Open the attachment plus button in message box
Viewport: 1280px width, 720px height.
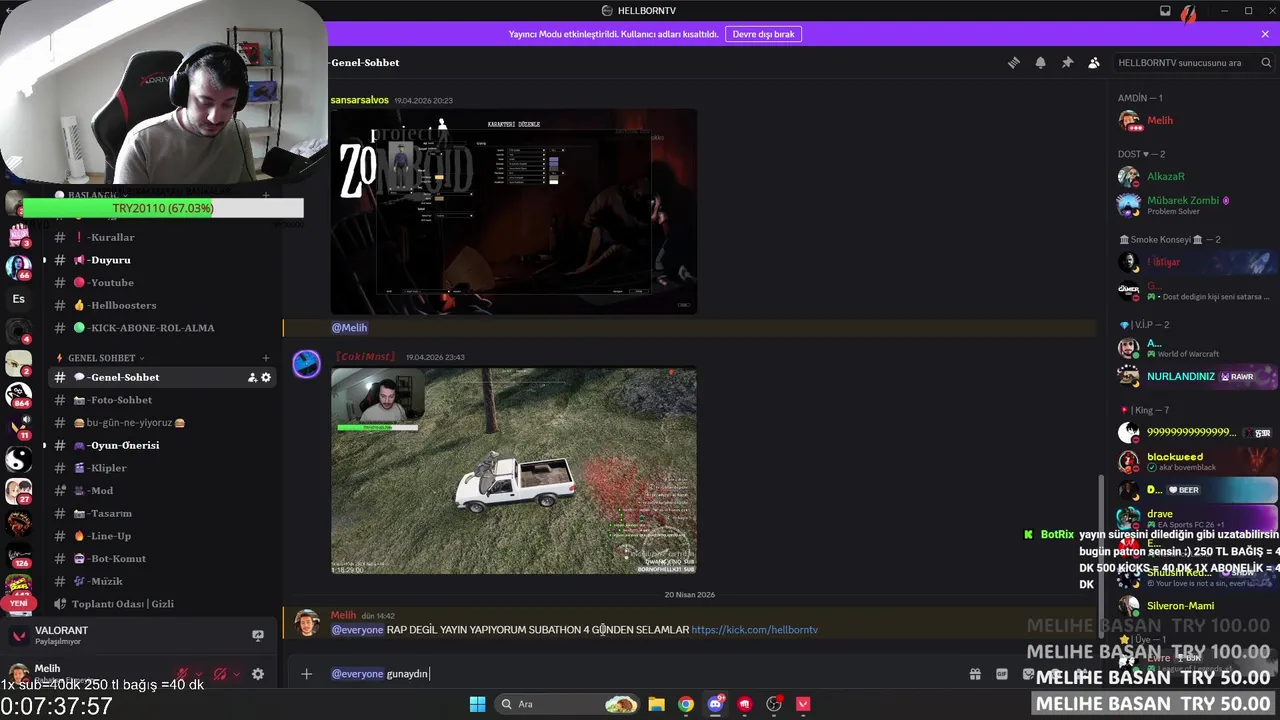pos(306,674)
